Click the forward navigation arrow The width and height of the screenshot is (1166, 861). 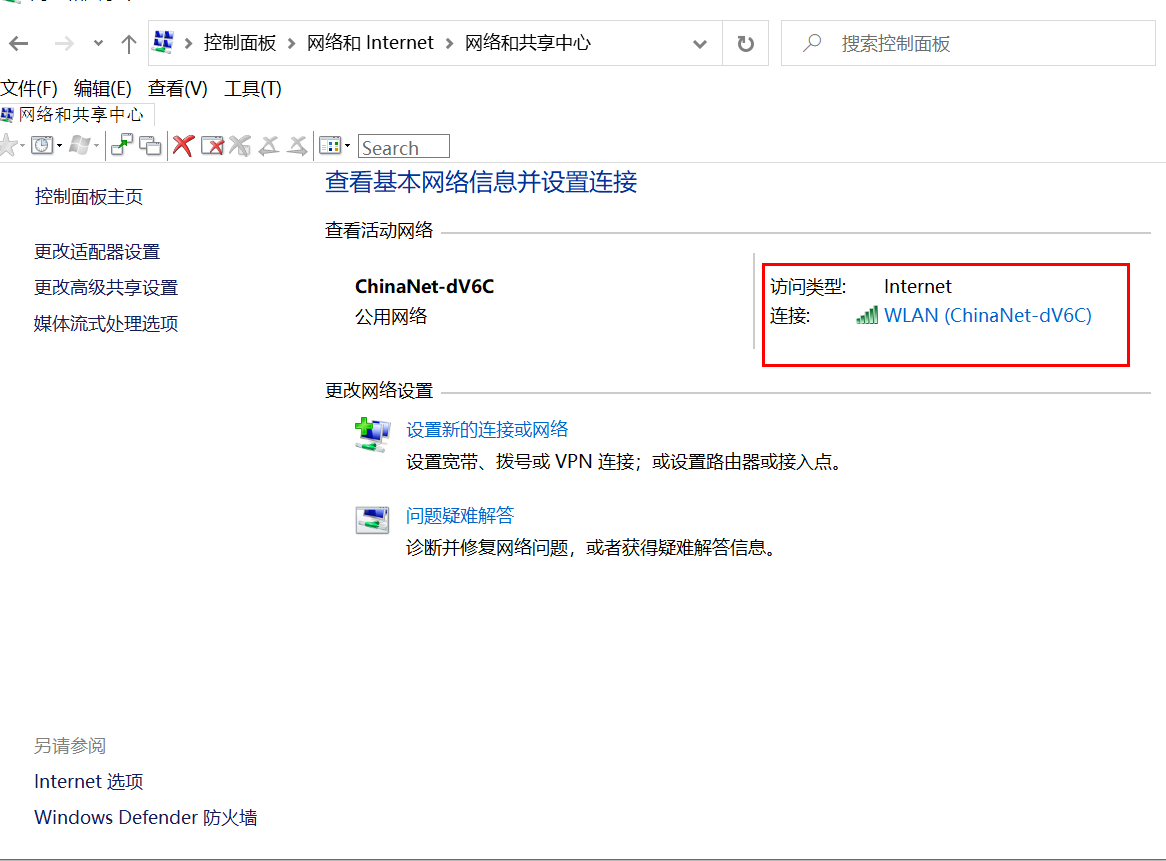pyautogui.click(x=64, y=44)
